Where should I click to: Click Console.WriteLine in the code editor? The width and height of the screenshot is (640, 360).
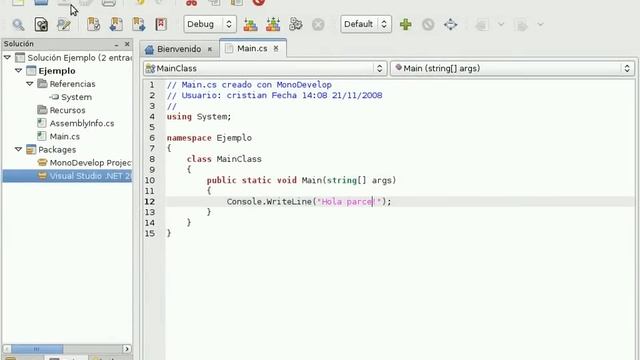coord(269,201)
